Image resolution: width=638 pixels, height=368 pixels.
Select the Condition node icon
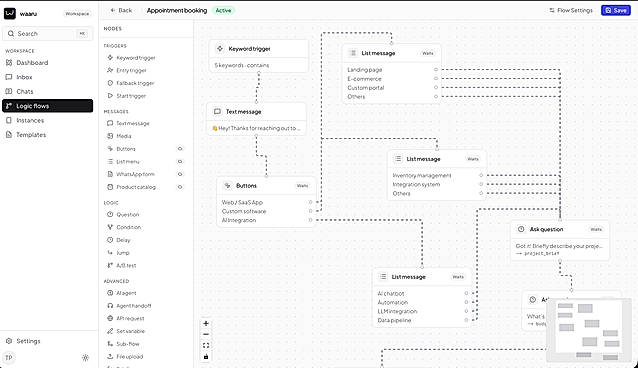click(x=110, y=227)
